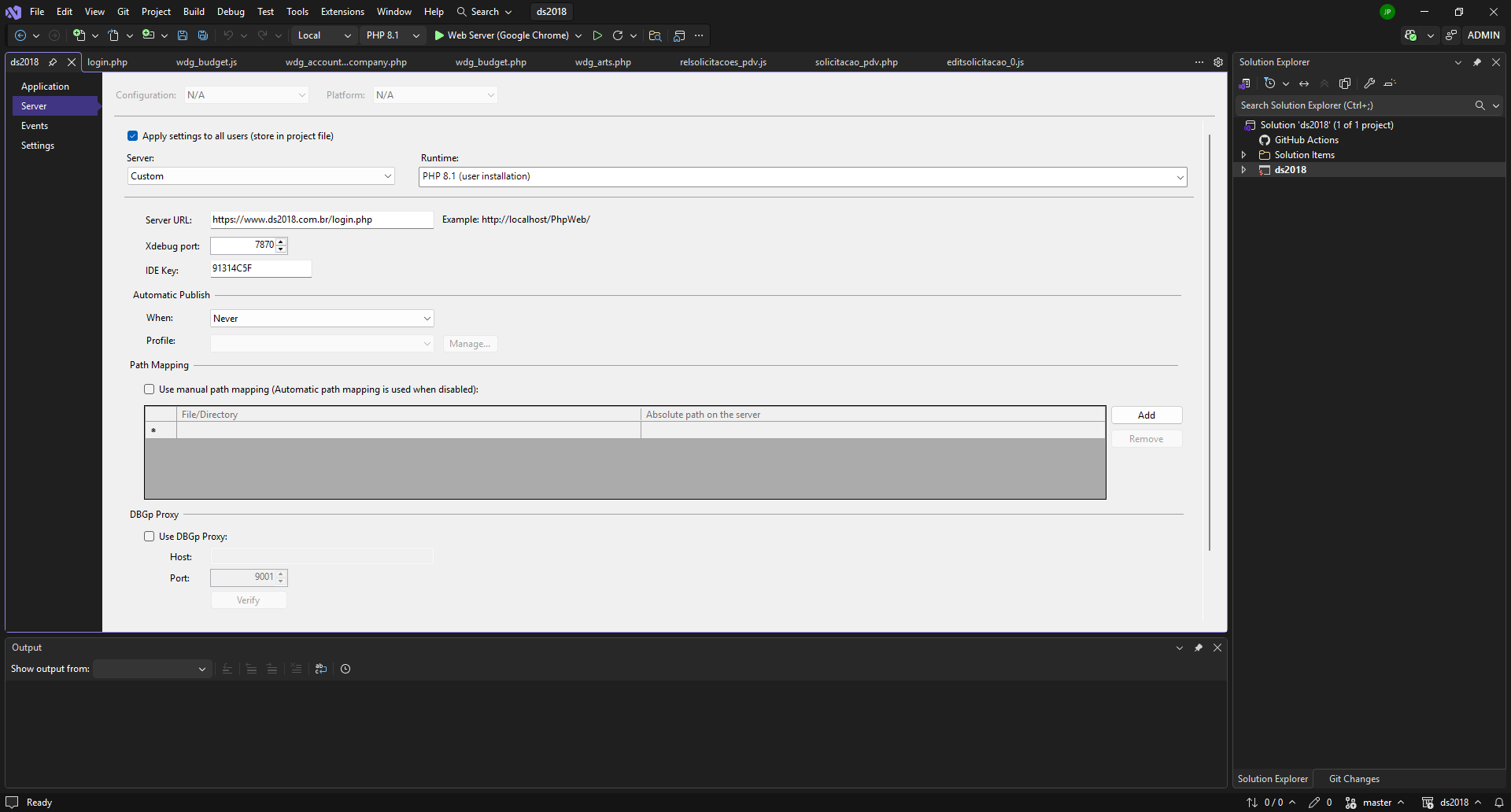Switch to the login.php tab
The height and width of the screenshot is (812, 1511).
pyautogui.click(x=108, y=62)
